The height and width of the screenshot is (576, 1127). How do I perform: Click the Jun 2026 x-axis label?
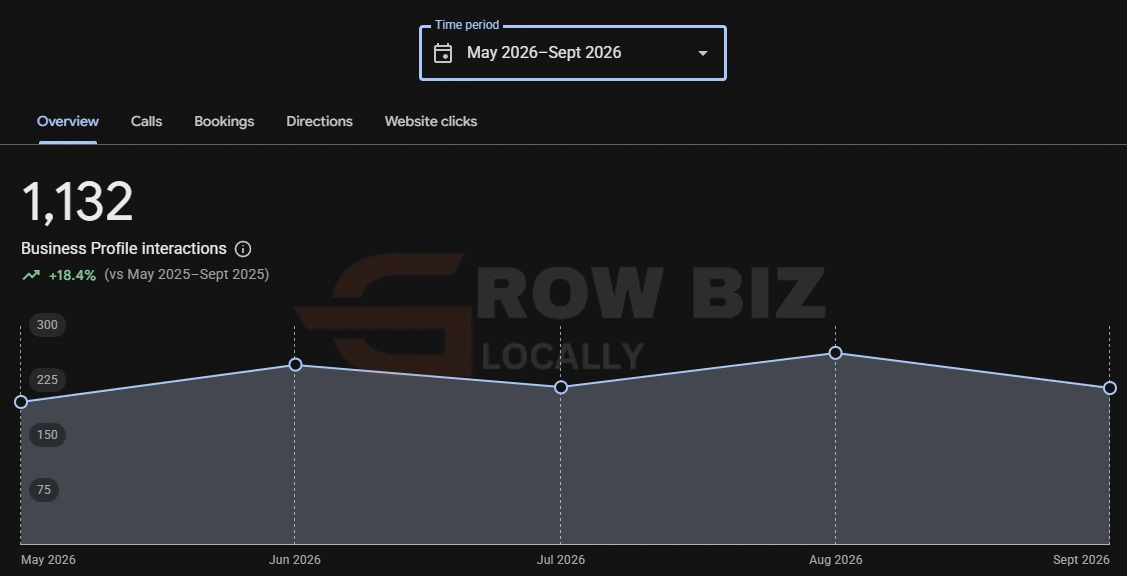(295, 559)
